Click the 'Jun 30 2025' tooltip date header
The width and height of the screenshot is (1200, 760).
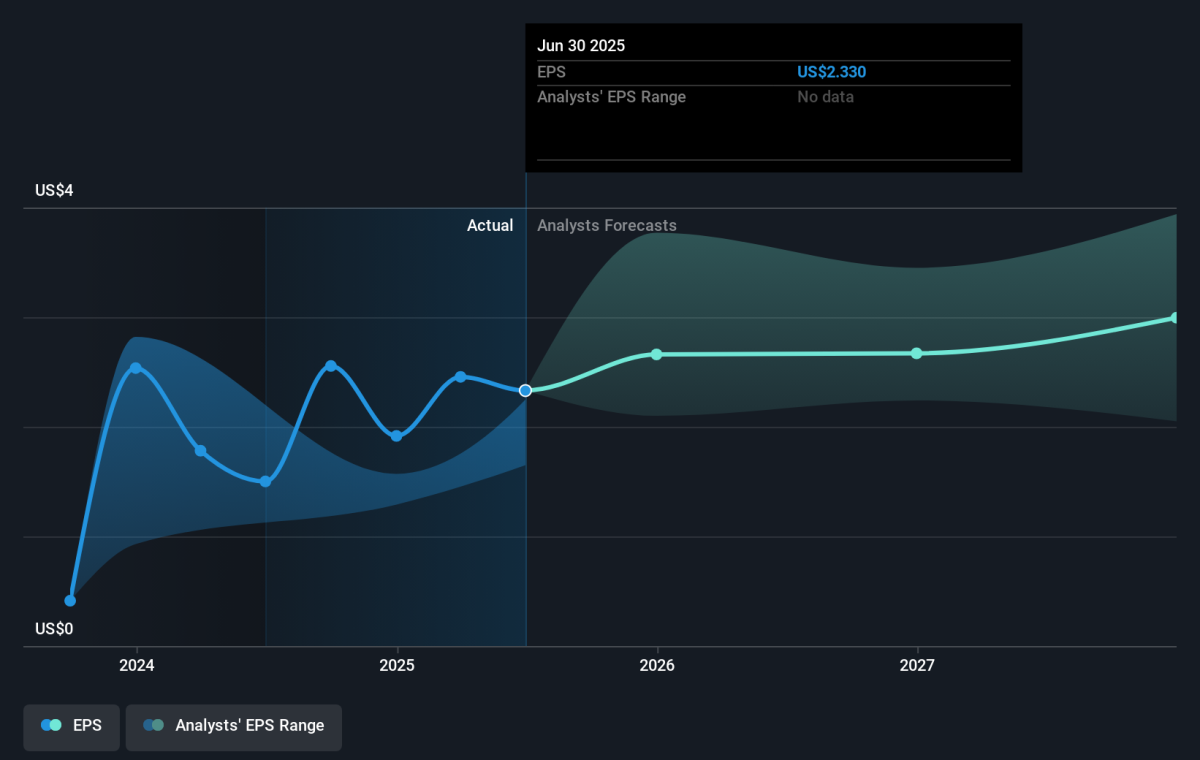pos(581,46)
